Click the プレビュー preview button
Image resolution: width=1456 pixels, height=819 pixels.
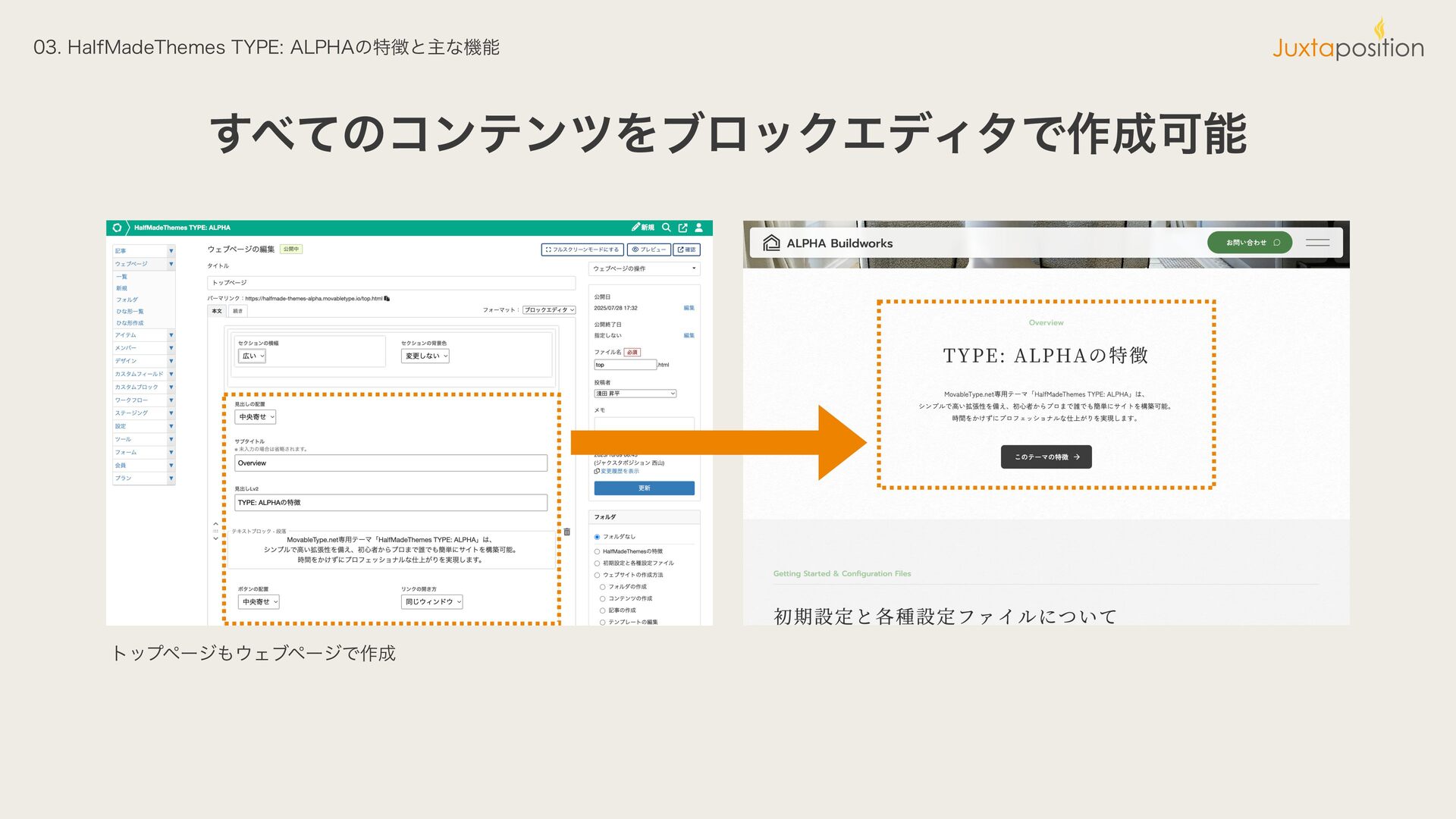tap(648, 249)
